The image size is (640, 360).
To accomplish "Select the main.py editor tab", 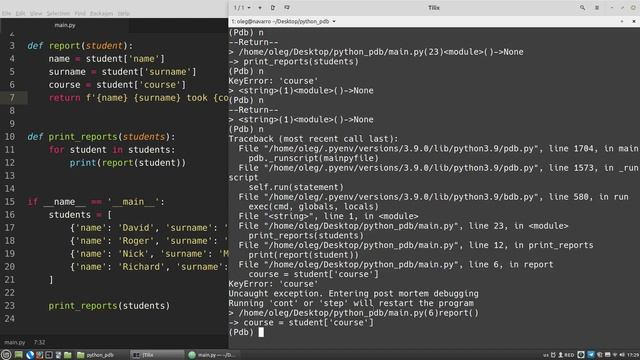I will [65, 25].
